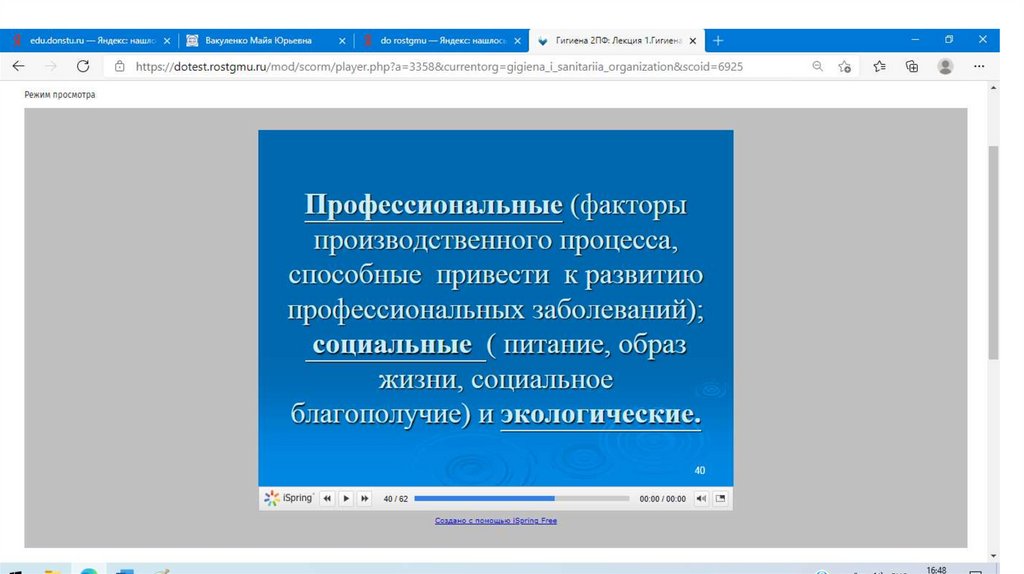Open the browser profile menu
Viewport: 1024px width, 574px height.
pyautogui.click(x=945, y=66)
